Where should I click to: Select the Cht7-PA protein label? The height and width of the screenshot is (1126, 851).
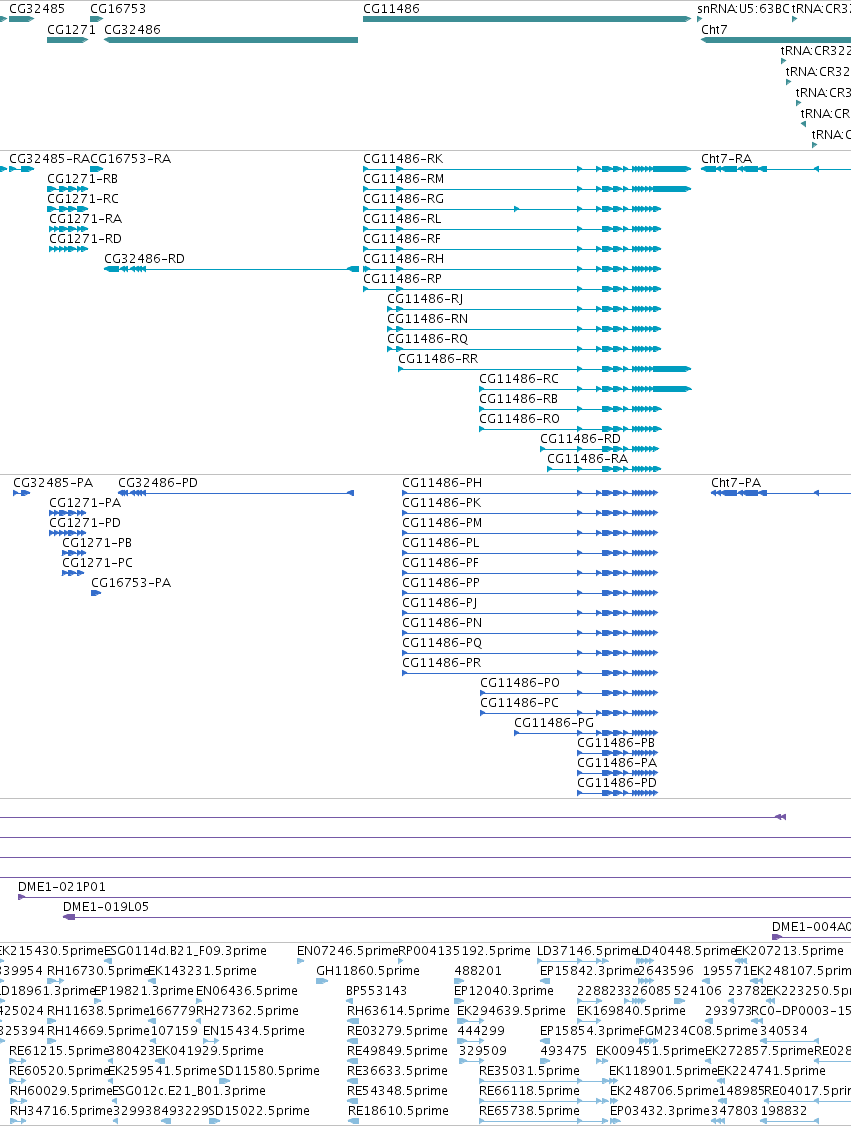tap(736, 483)
